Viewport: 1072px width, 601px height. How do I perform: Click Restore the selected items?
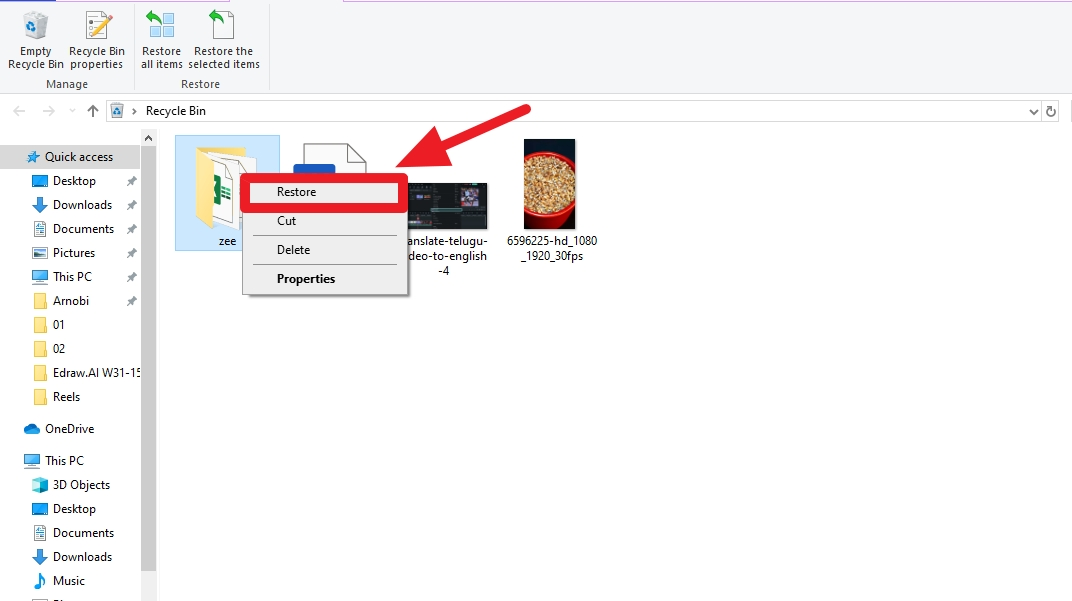[x=224, y=41]
